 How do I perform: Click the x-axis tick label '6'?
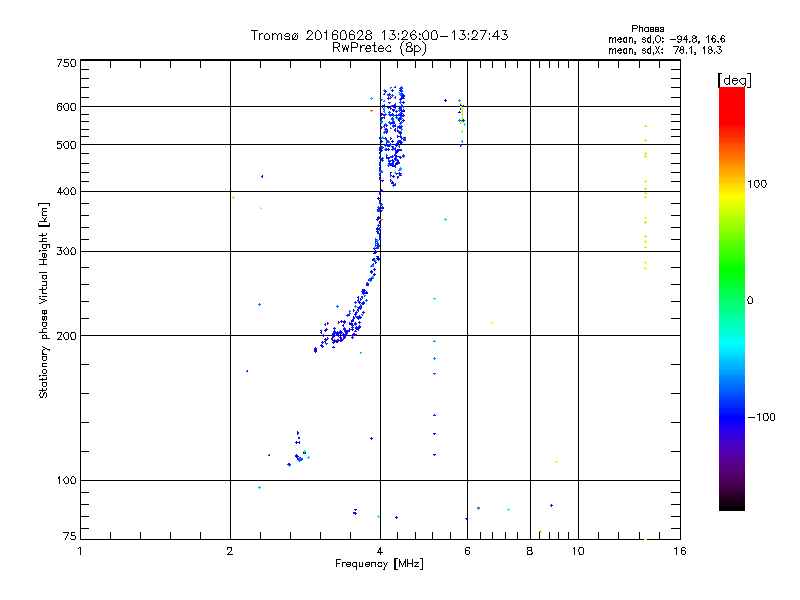pyautogui.click(x=467, y=551)
